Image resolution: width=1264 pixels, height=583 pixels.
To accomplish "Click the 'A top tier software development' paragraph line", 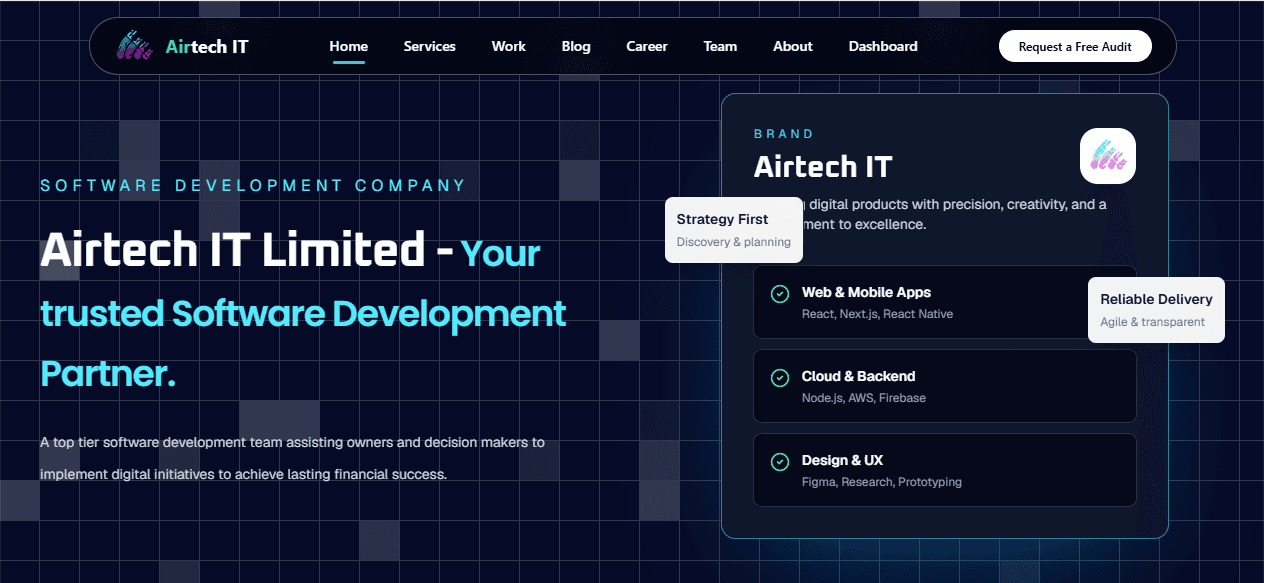I will point(292,442).
